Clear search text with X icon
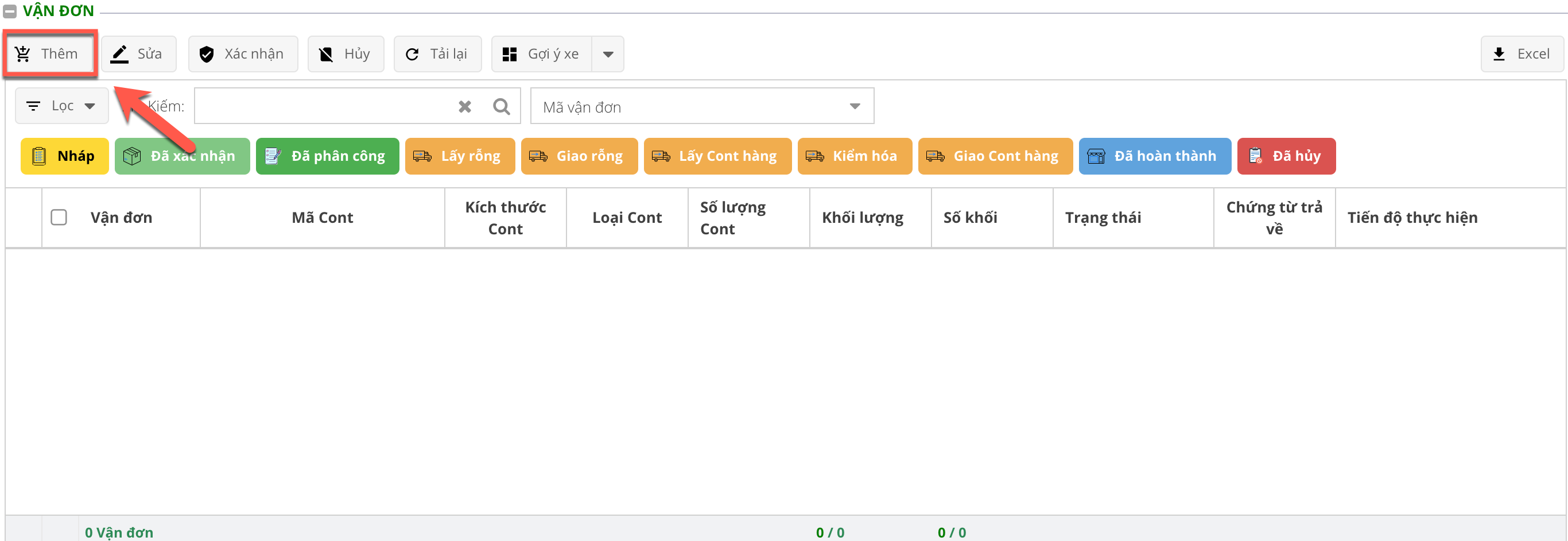 464,107
